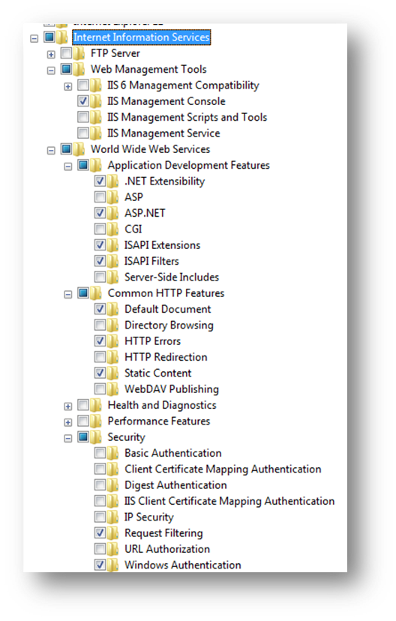Expand the FTP Server node
This screenshot has height=621, width=396.
(x=51, y=54)
